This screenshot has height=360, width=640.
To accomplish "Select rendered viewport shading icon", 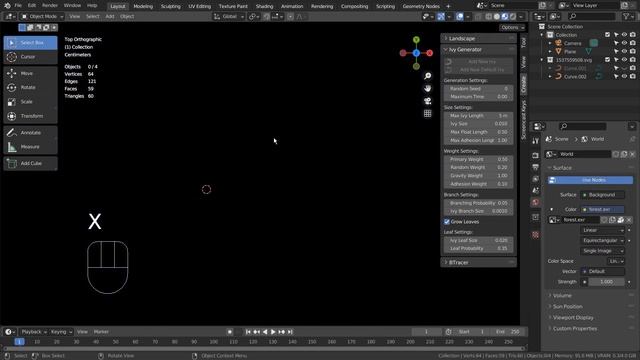I will click(513, 17).
